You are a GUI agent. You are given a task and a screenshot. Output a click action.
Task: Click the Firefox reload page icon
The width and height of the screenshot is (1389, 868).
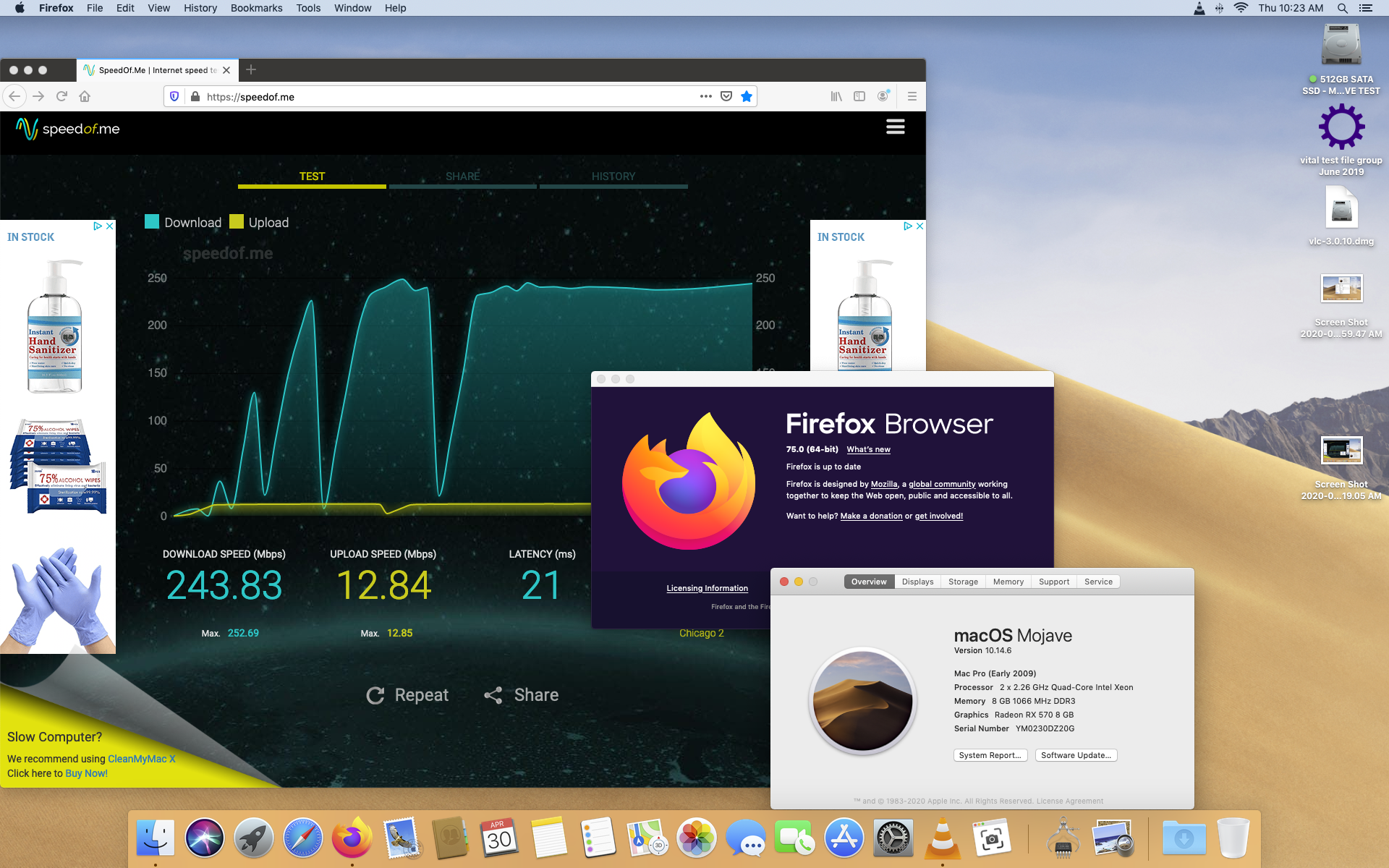coord(61,96)
